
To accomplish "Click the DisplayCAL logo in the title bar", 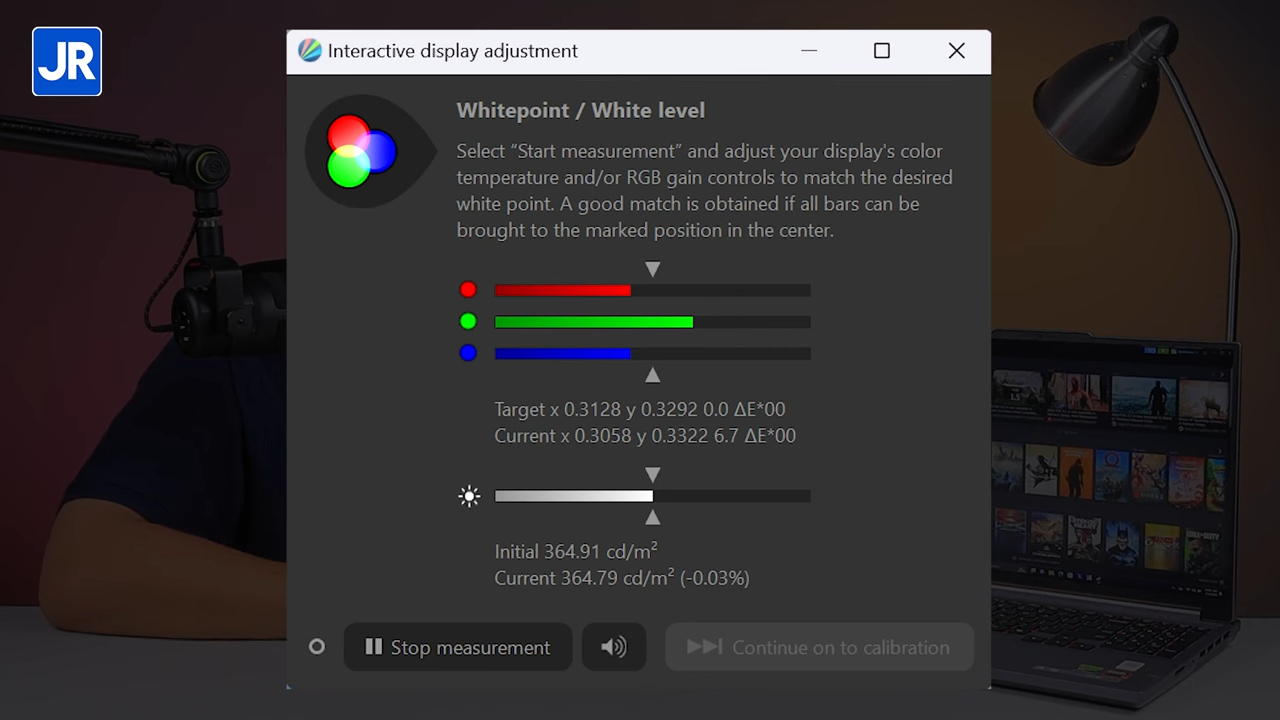I will 310,50.
